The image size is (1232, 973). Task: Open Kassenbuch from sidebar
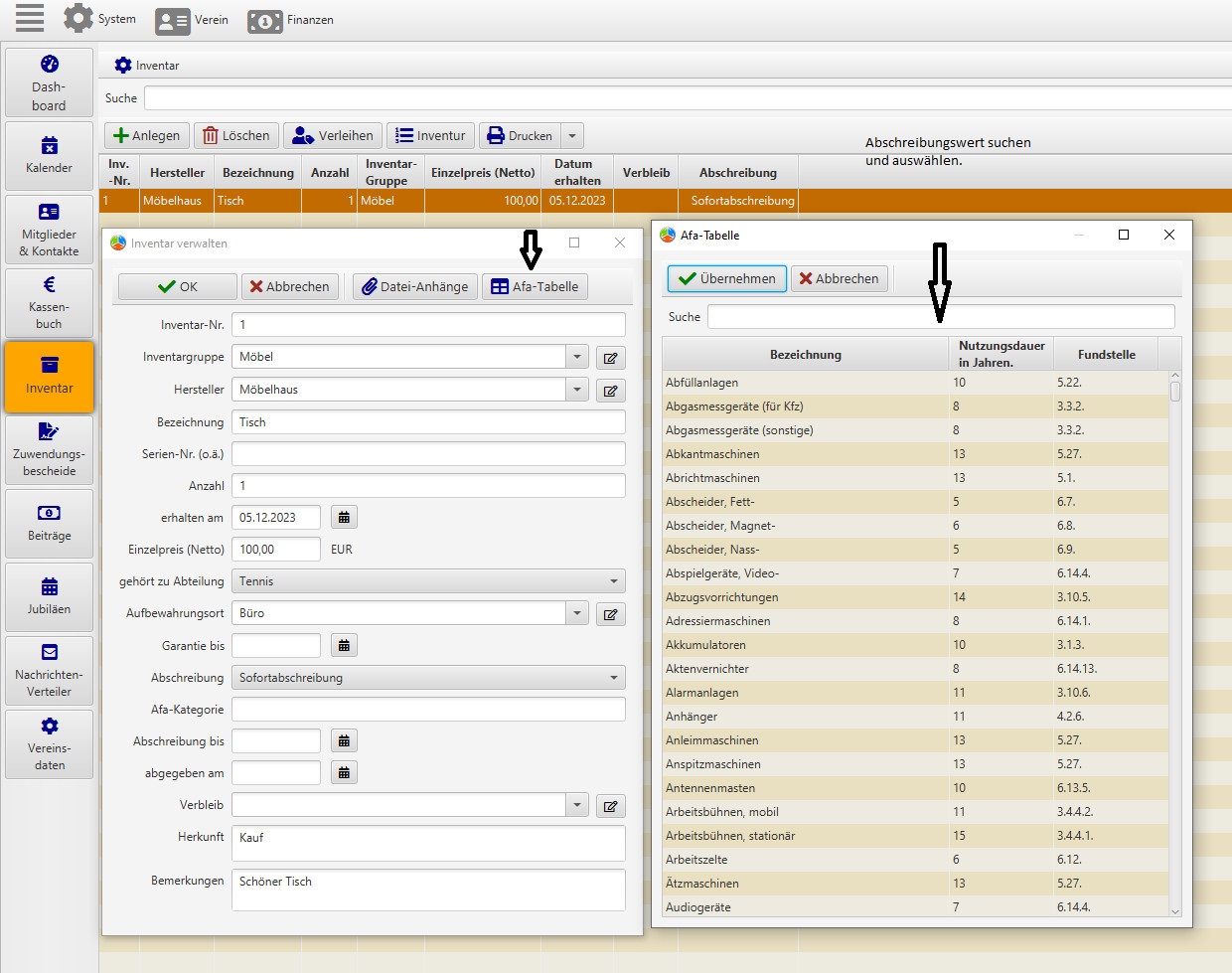pyautogui.click(x=49, y=303)
